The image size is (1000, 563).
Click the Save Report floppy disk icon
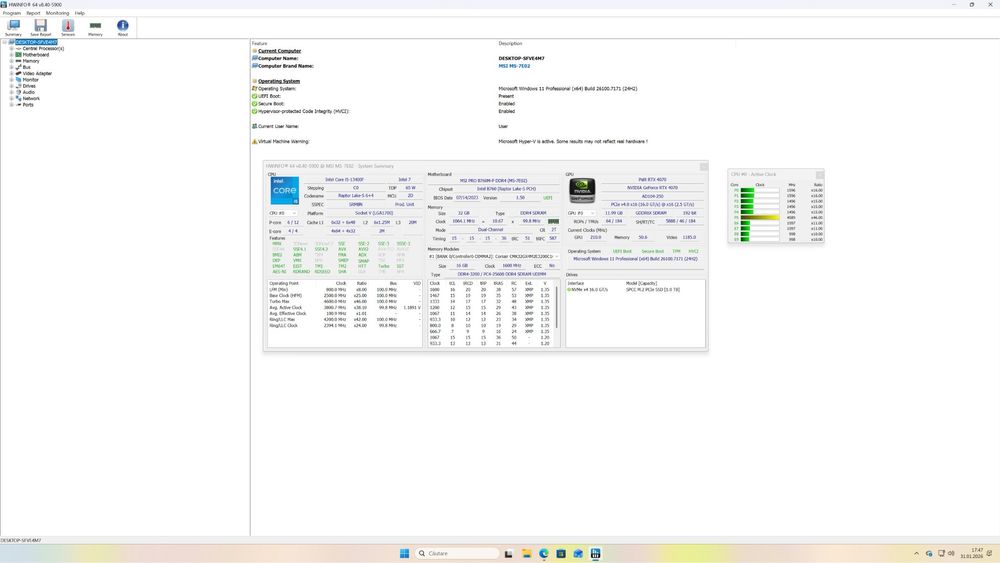point(41,27)
